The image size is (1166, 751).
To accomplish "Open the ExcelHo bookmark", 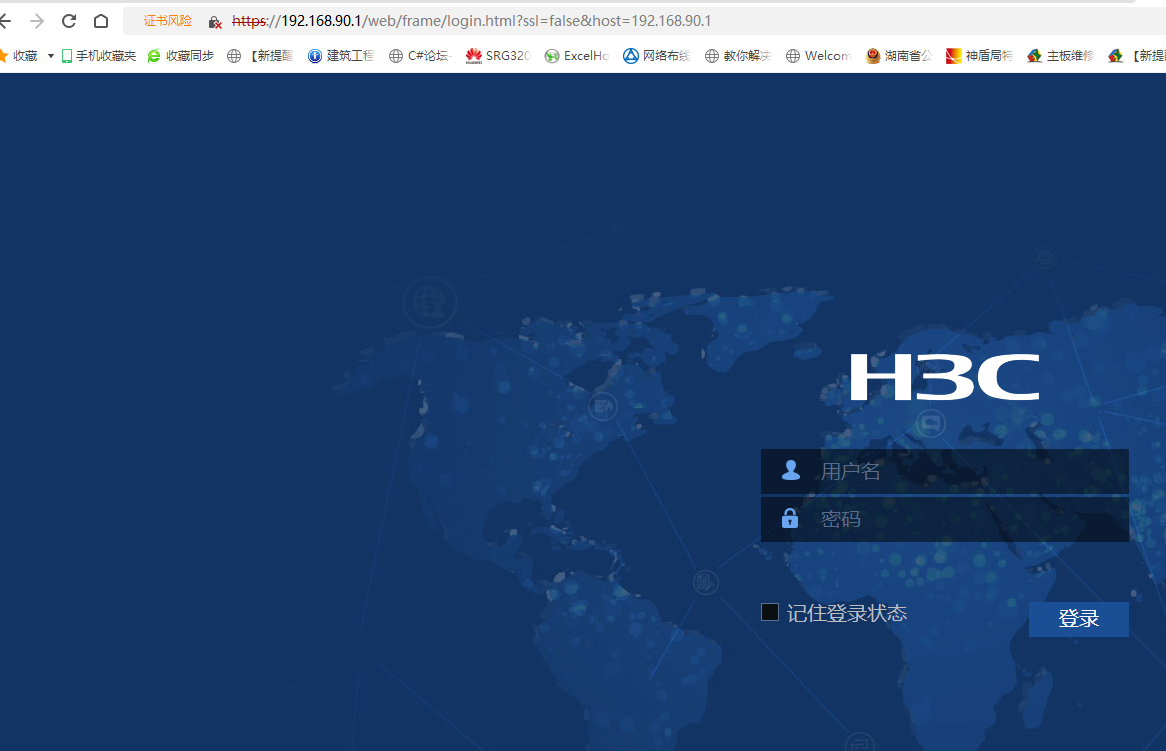I will [577, 56].
